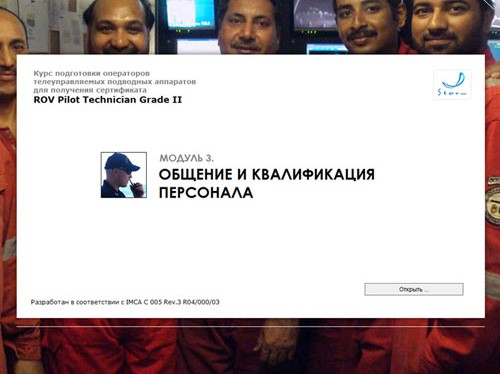Click the embroidered emblem patch on the right sleeve
The height and width of the screenshot is (374, 500).
493,200
